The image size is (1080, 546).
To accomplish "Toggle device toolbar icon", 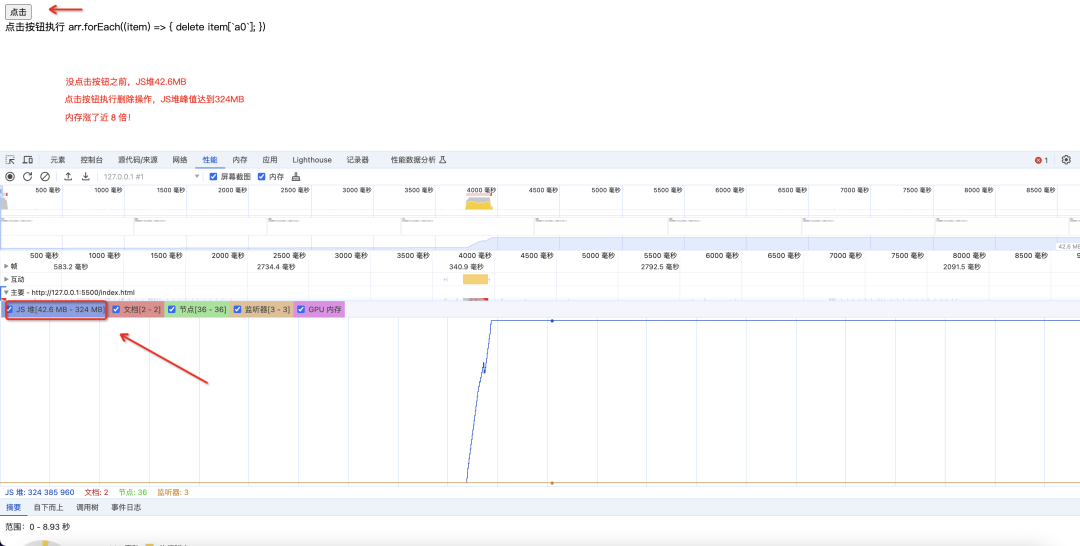I will (x=28, y=160).
